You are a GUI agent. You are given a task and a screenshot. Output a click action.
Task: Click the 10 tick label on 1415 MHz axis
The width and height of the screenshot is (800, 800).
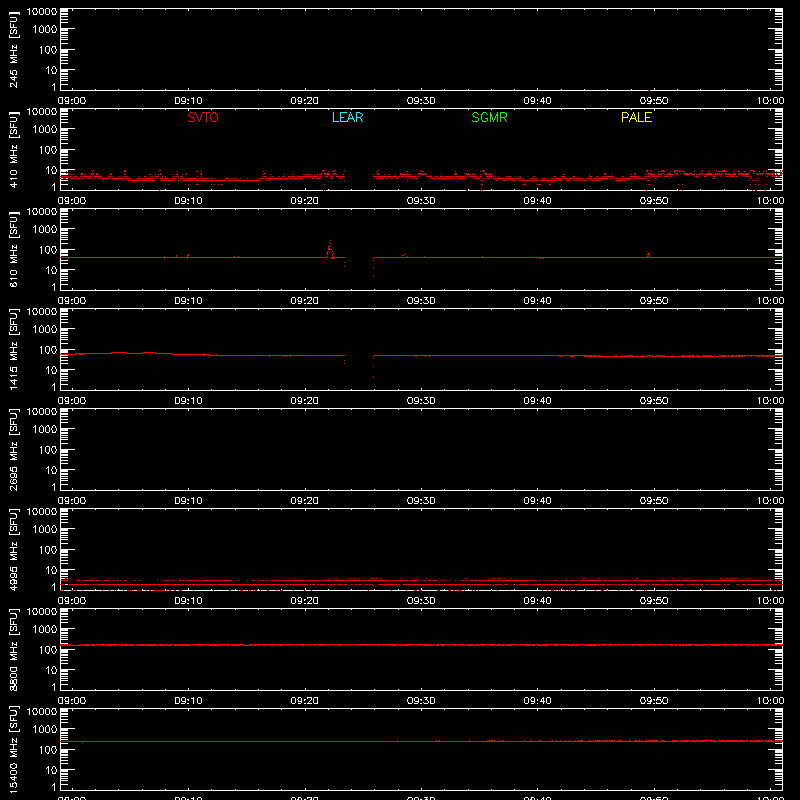[x=52, y=370]
